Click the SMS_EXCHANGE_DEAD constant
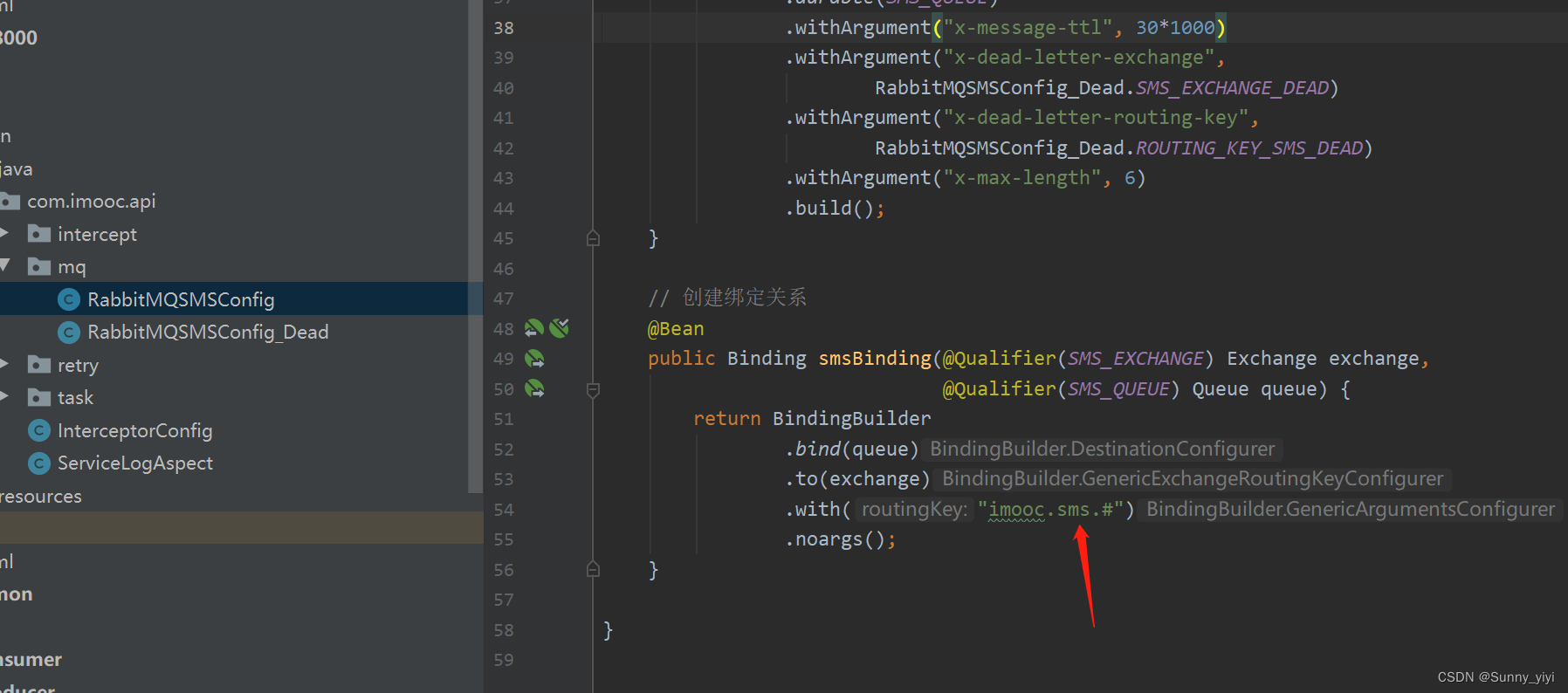 pos(1232,88)
